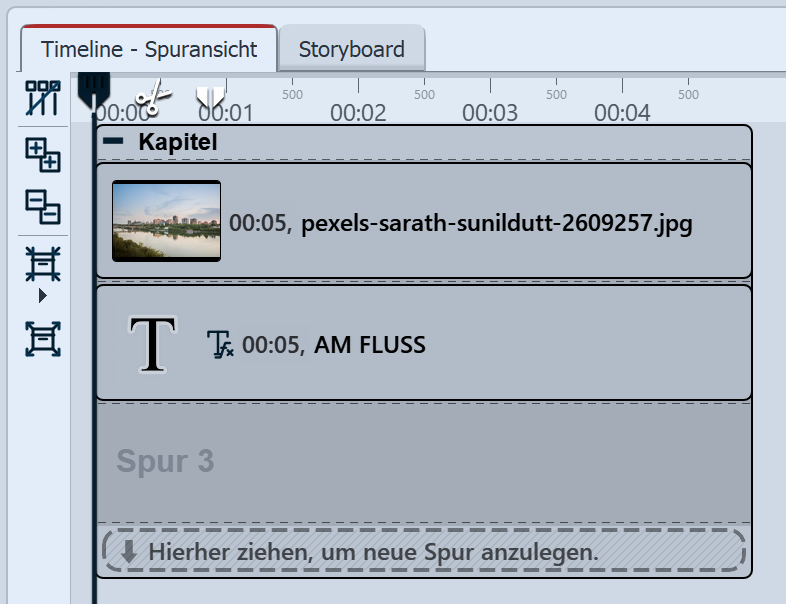Click the text effects icon beside AM FLUSS

coord(219,345)
